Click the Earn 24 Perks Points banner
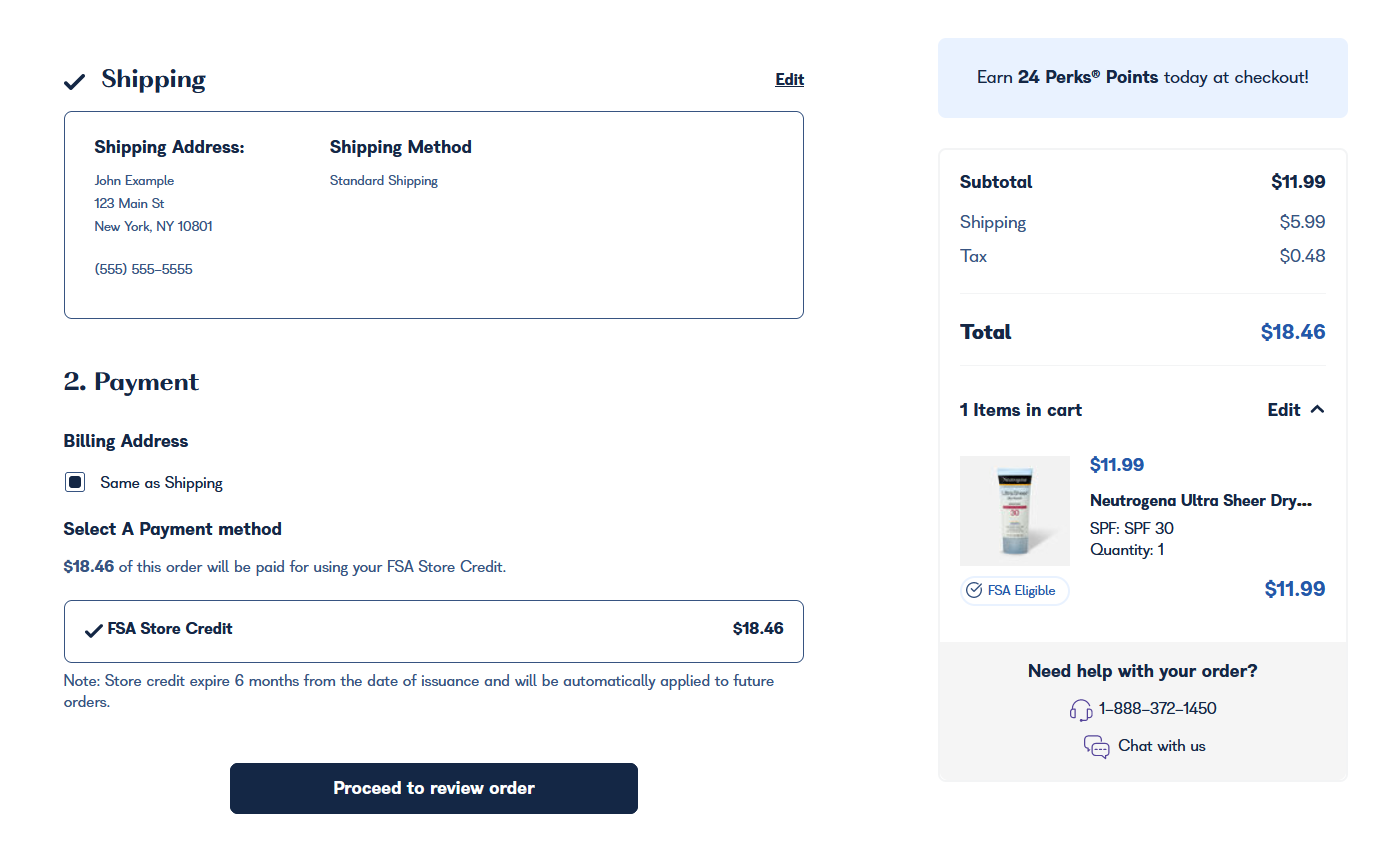Image resolution: width=1397 pixels, height=866 pixels. [1142, 78]
